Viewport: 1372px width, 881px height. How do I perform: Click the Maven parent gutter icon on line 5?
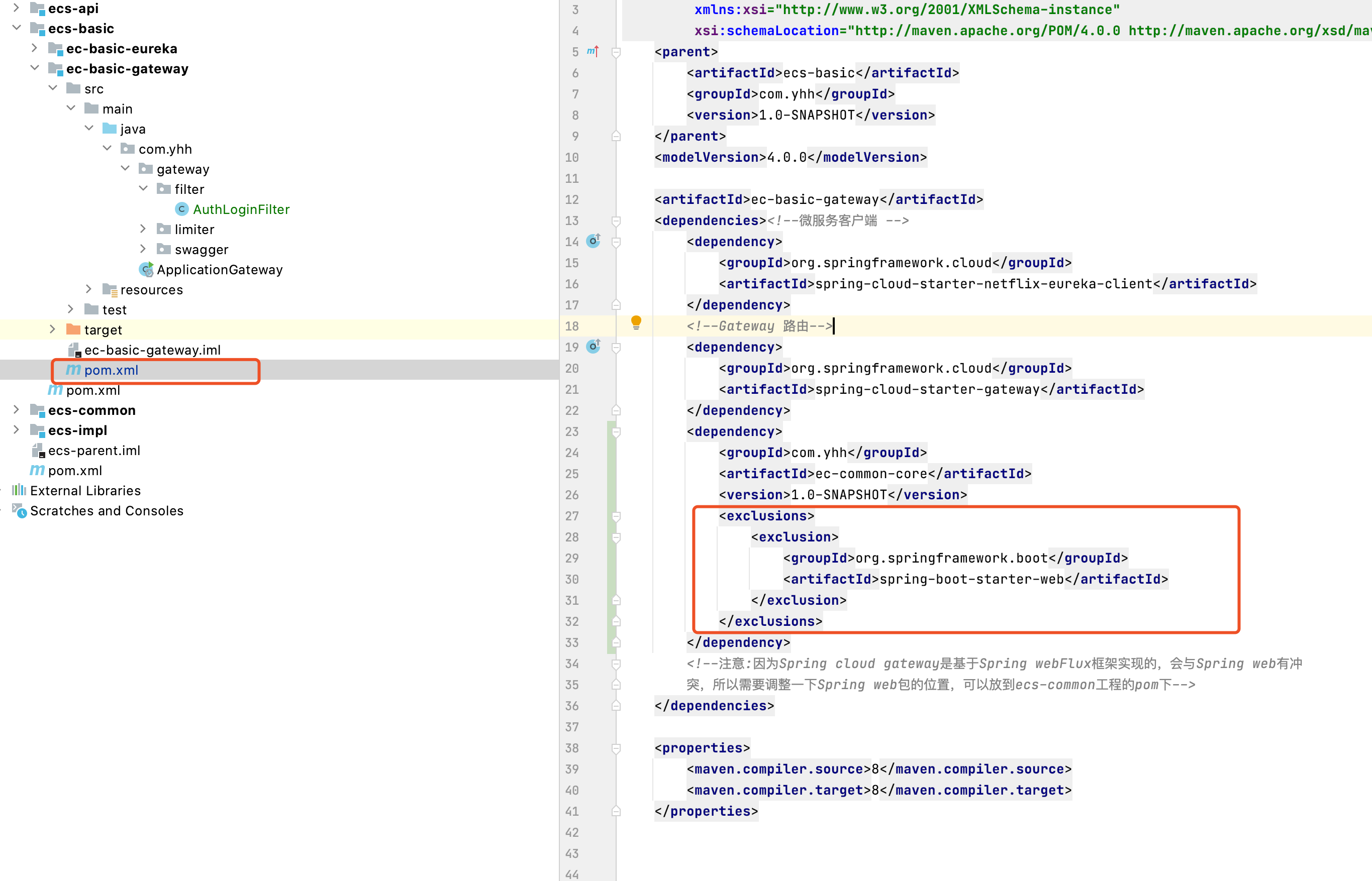(x=593, y=52)
